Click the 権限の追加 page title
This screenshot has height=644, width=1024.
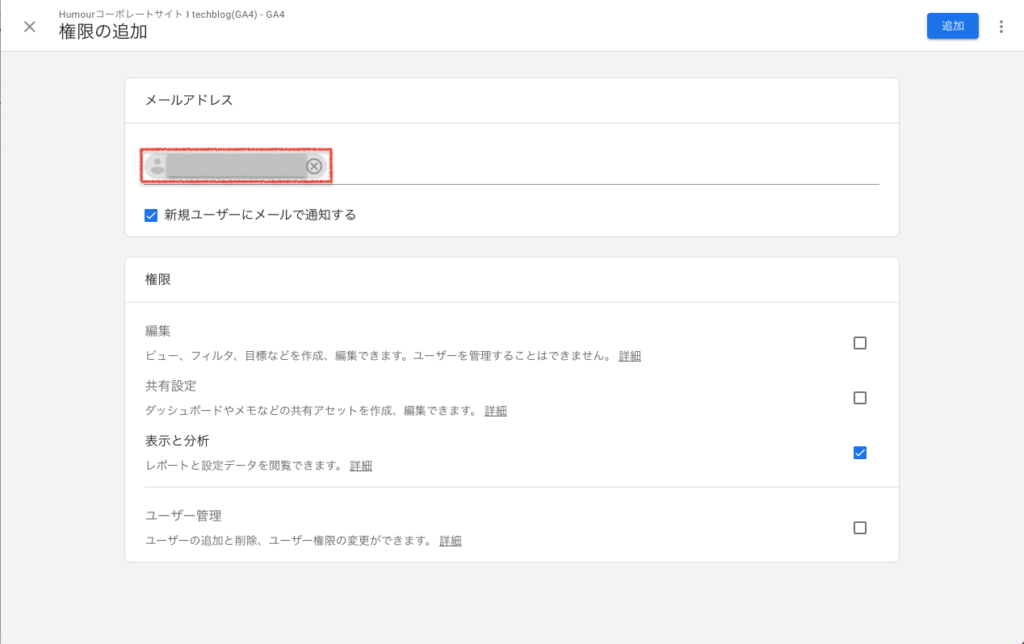pos(103,32)
